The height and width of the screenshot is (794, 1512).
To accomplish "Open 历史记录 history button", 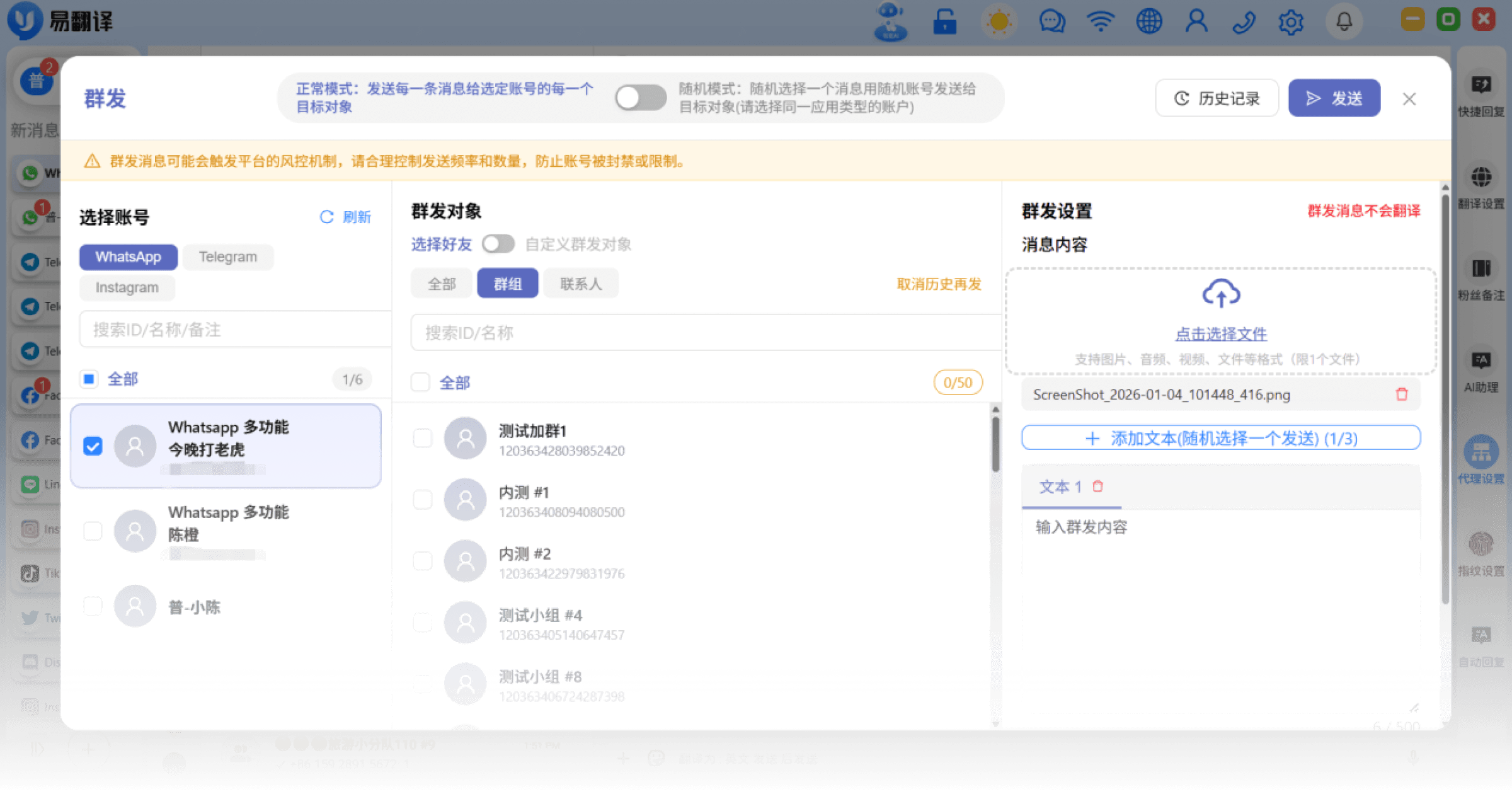I will point(1217,98).
